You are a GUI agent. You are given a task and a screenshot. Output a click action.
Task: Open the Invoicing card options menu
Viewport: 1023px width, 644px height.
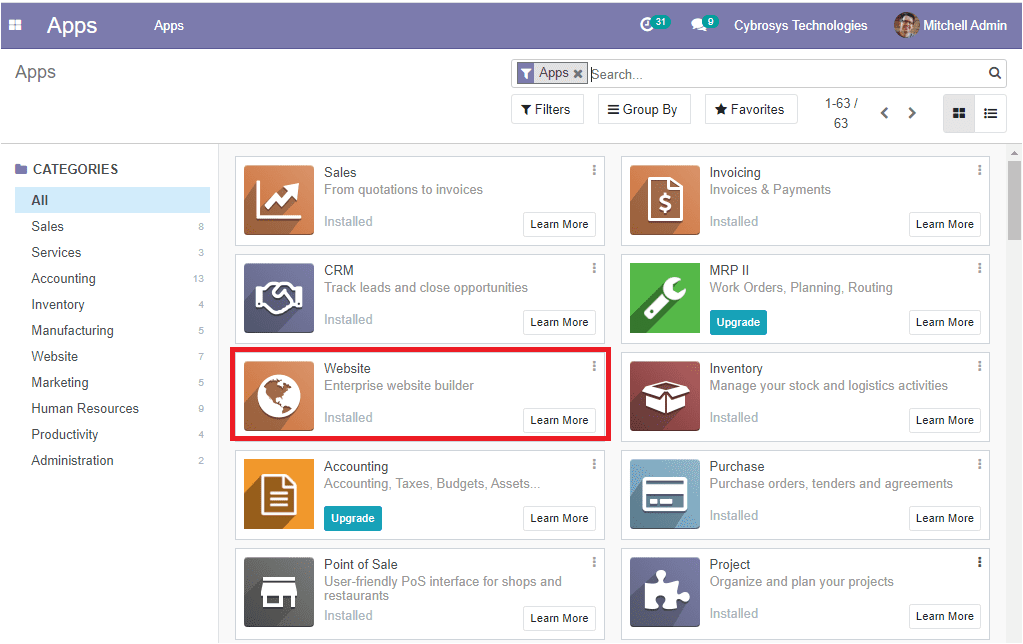979,170
